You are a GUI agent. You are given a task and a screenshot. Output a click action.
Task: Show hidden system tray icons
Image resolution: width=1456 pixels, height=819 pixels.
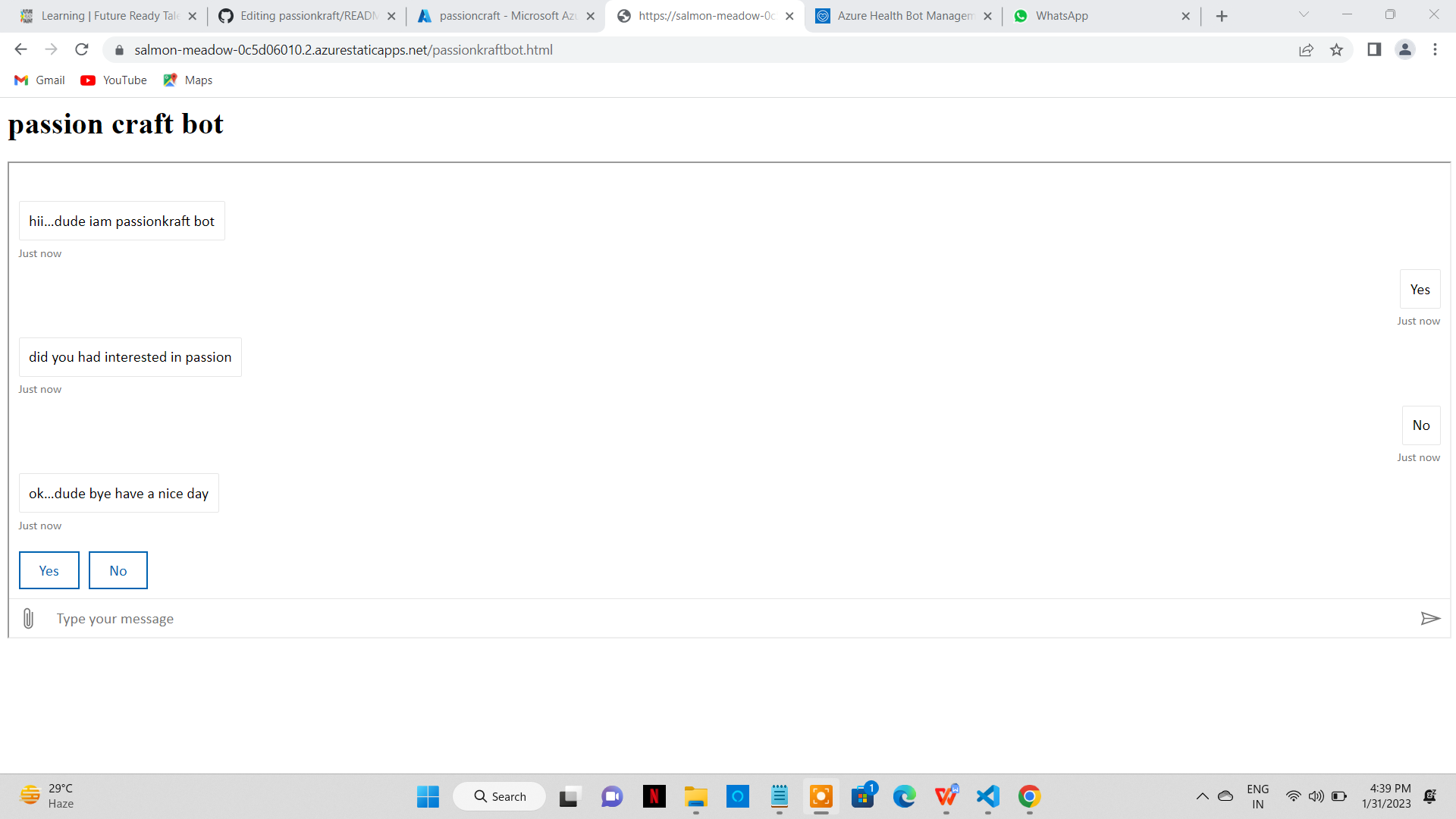pos(1202,796)
